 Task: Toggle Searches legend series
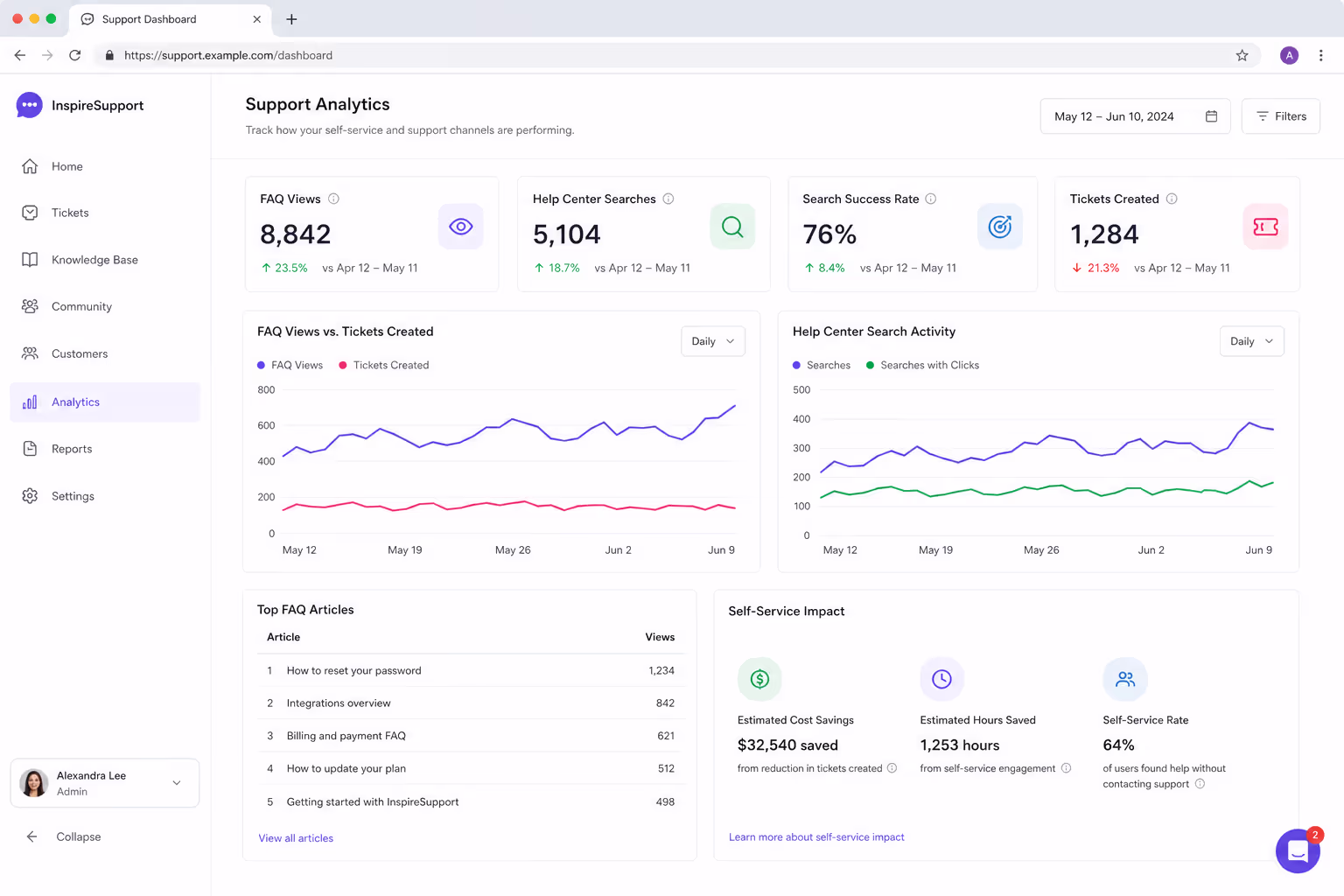[x=822, y=365]
